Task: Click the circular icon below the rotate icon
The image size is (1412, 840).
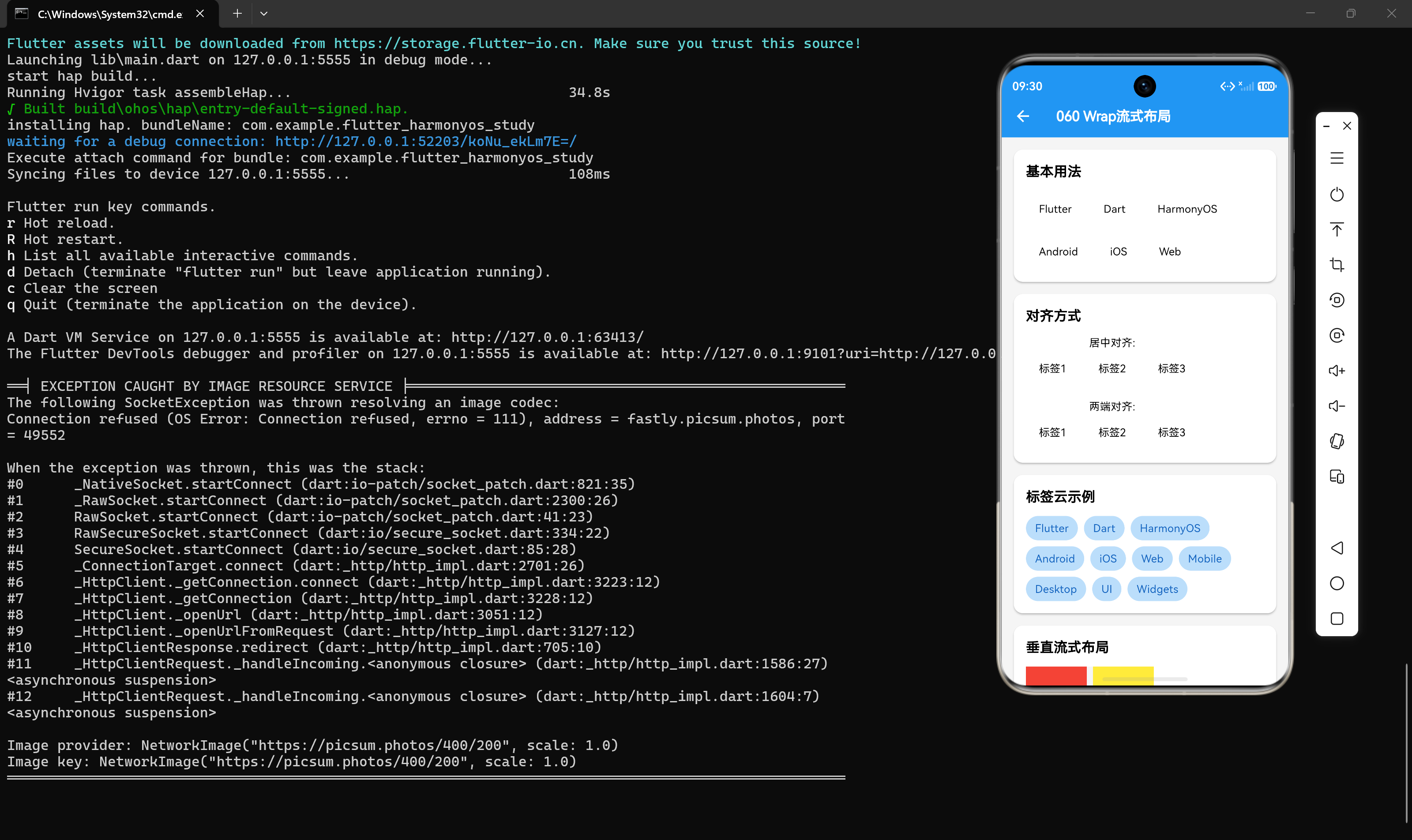Action: click(1337, 335)
